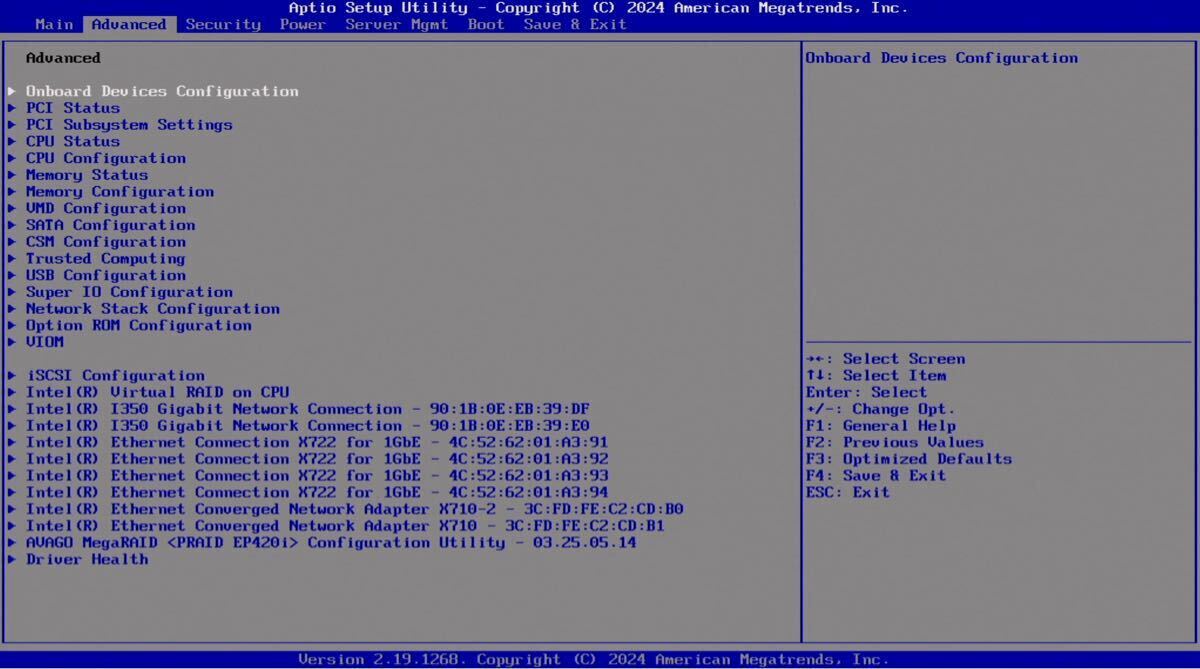Open Intel(R) Virtual RAID on CPU
The height and width of the screenshot is (669, 1200).
pyautogui.click(x=157, y=392)
